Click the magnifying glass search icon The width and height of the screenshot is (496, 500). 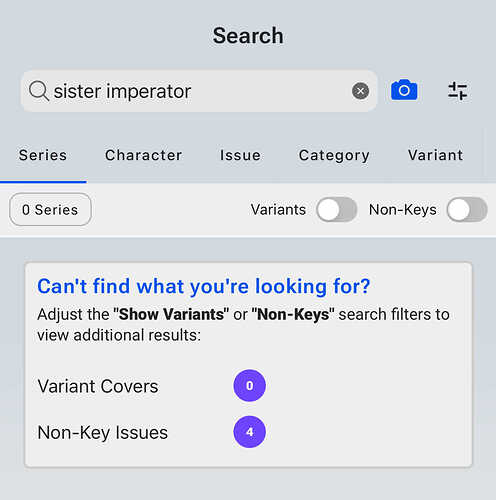point(39,91)
